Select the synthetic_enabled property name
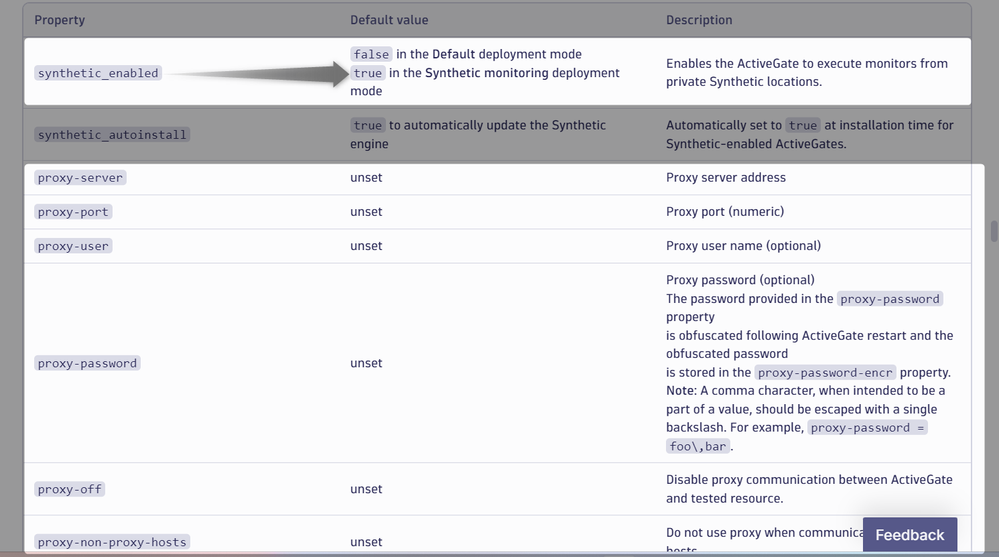Viewport: 999px width, 557px height. (98, 73)
